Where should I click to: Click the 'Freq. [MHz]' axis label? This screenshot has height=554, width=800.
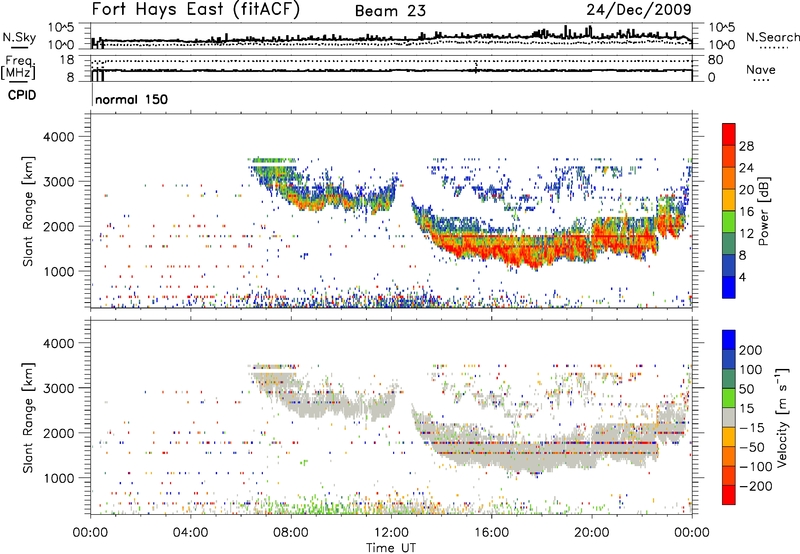(18, 67)
